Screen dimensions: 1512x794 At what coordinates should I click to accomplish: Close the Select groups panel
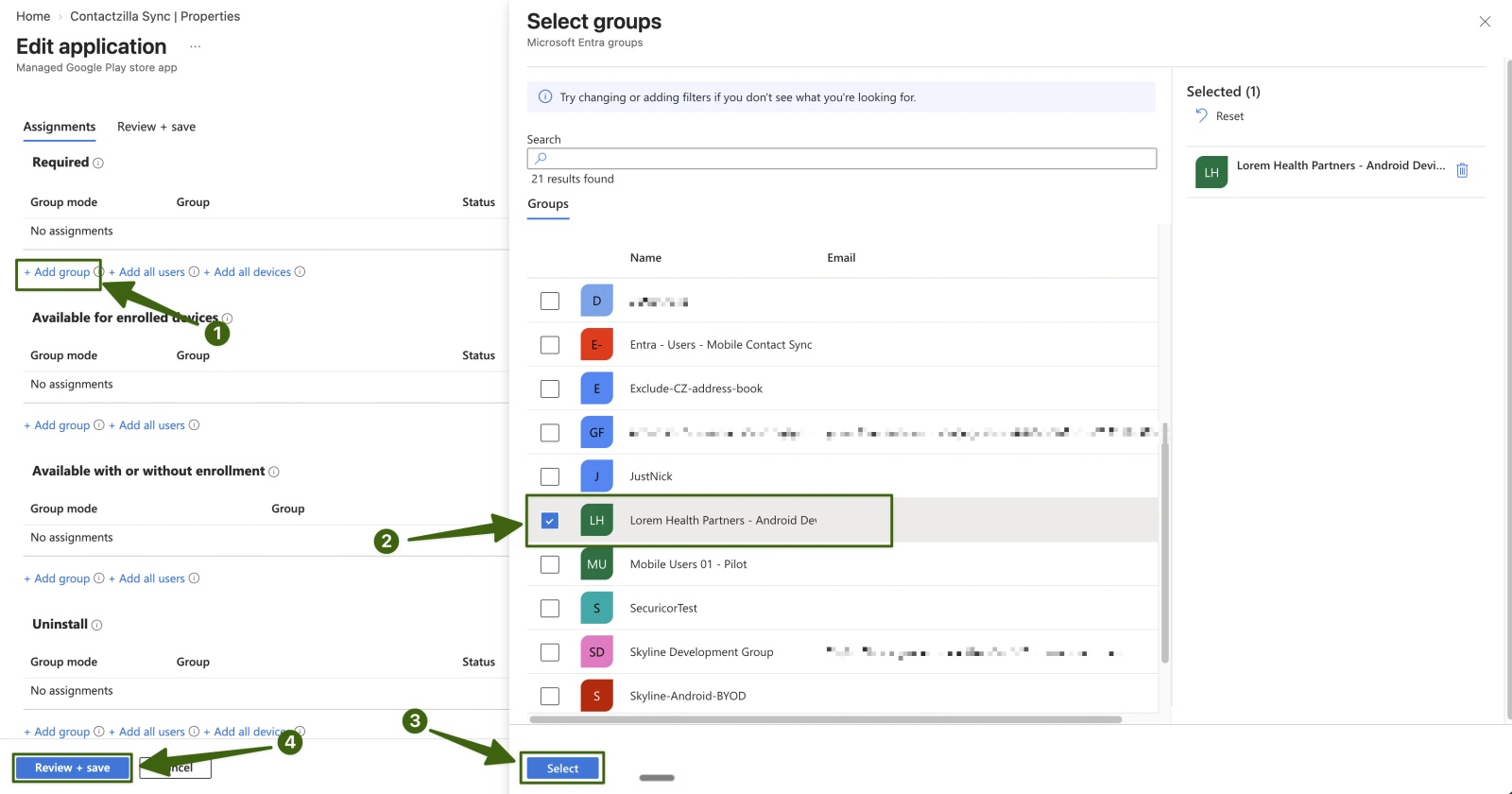tap(1485, 22)
